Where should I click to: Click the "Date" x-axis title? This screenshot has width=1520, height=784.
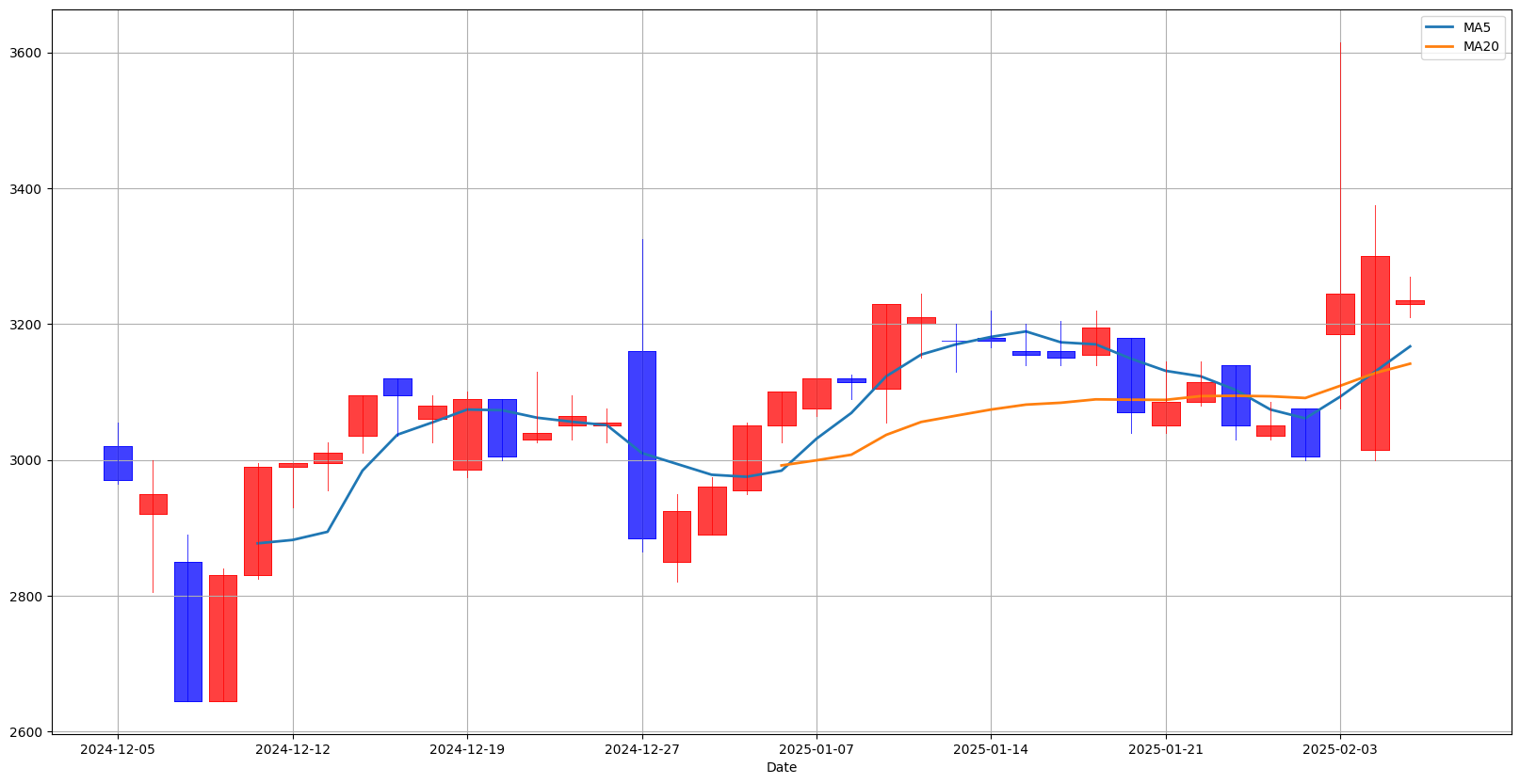(781, 767)
